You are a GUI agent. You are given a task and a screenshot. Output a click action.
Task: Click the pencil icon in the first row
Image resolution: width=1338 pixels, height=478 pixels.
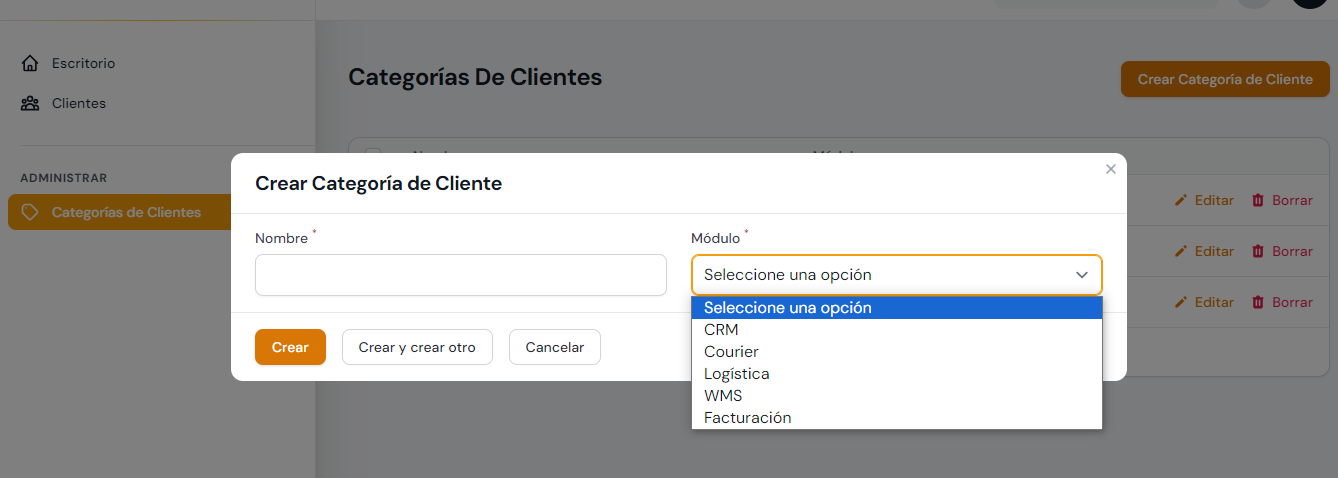tap(1181, 200)
